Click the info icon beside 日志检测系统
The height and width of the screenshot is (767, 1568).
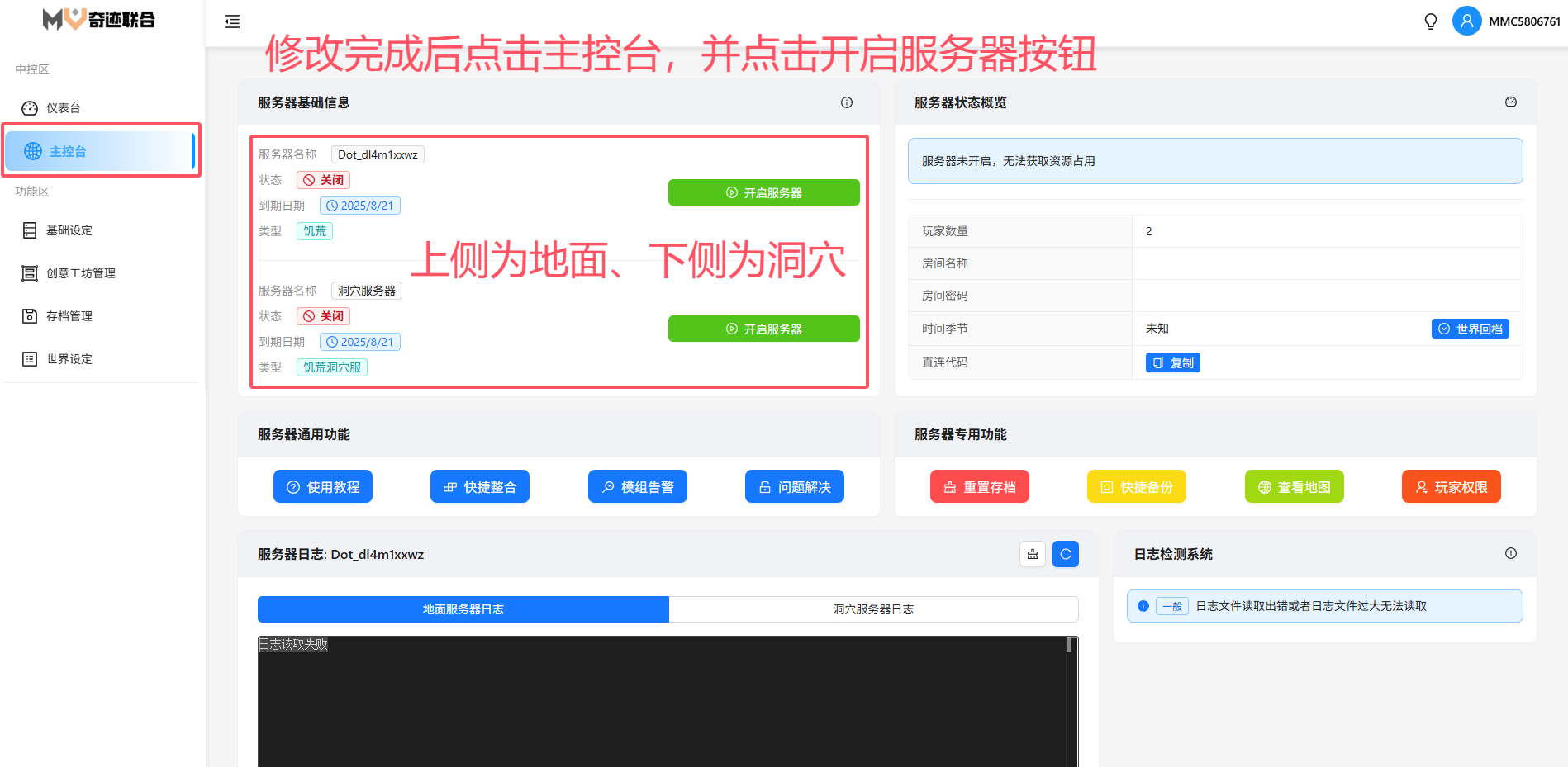pos(1511,554)
